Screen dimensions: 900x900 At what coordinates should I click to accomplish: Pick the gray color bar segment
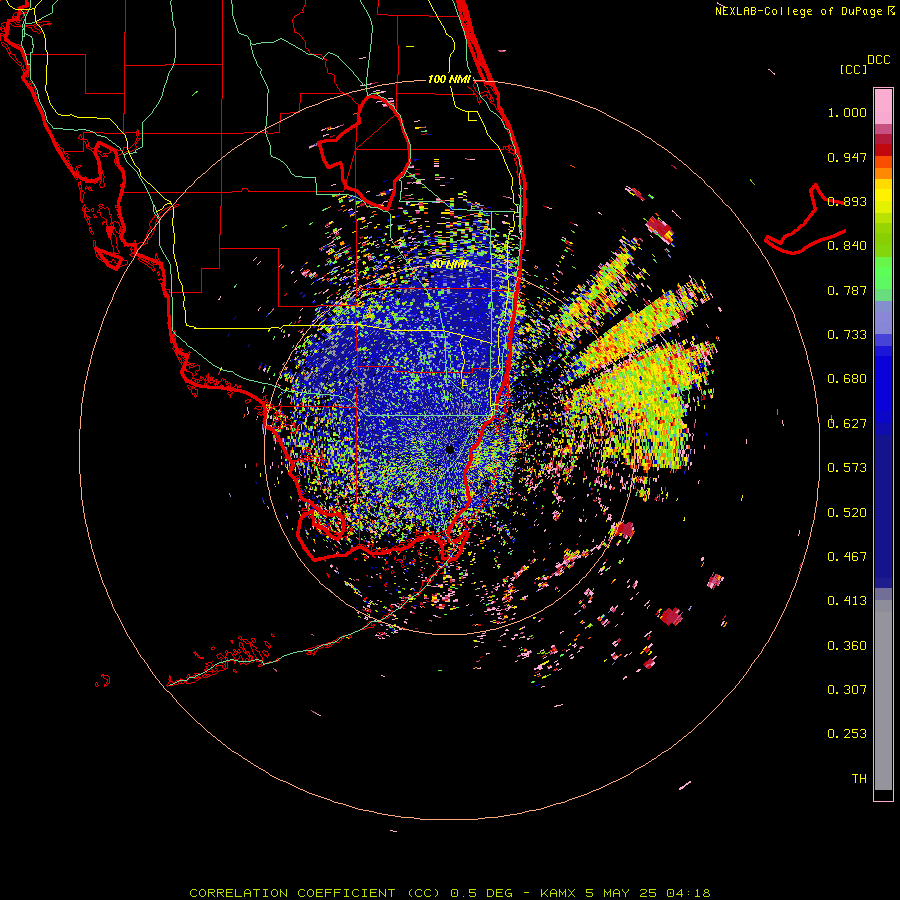883,695
